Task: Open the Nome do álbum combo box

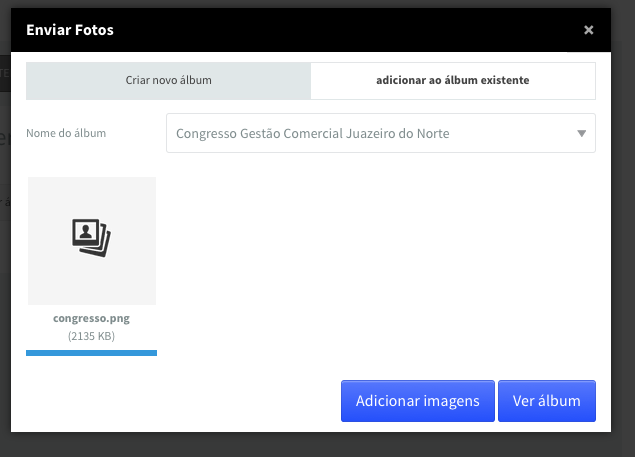Action: pyautogui.click(x=381, y=133)
